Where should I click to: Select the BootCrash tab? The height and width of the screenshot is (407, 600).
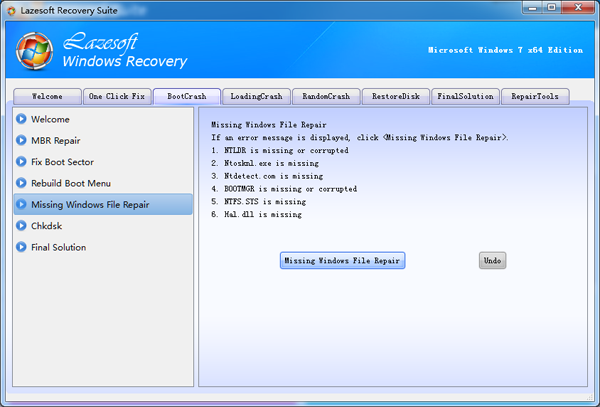coord(187,96)
